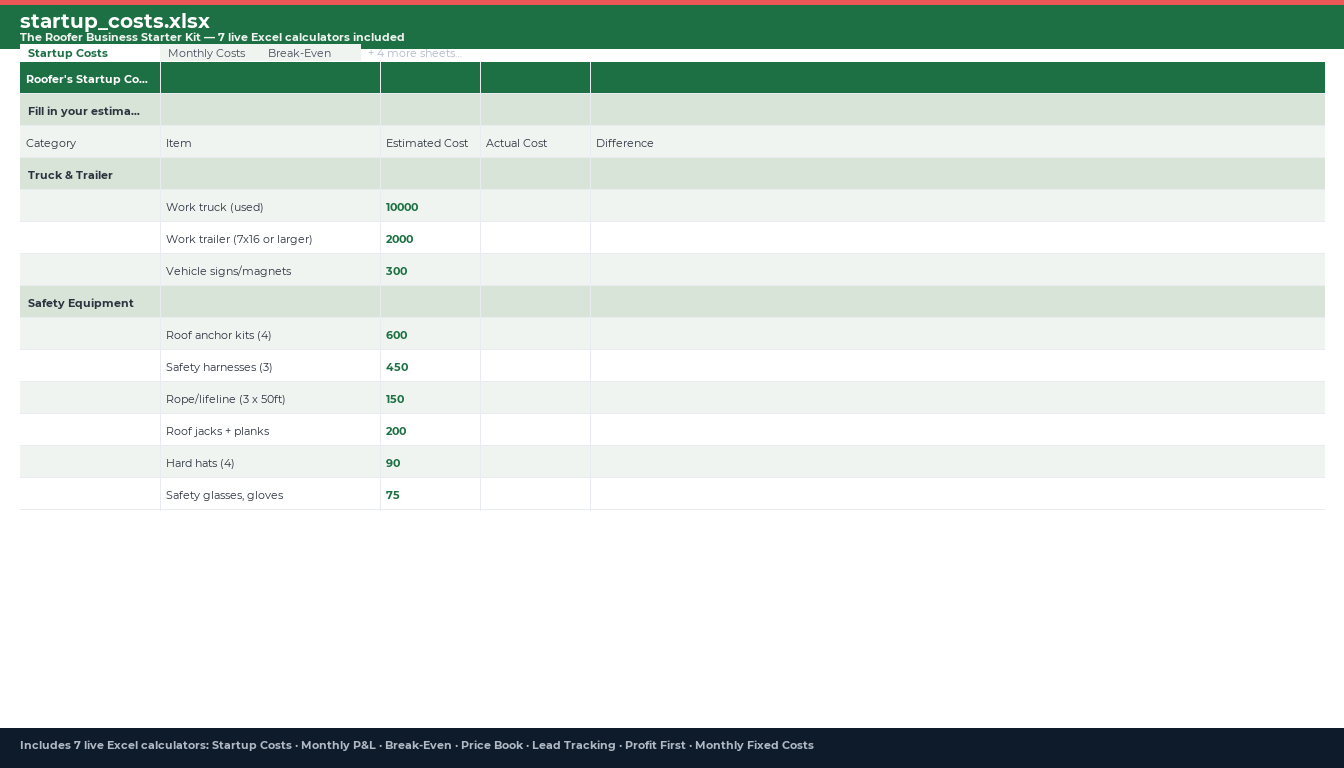
Task: Open the Monthly Costs sheet tab
Action: click(206, 53)
